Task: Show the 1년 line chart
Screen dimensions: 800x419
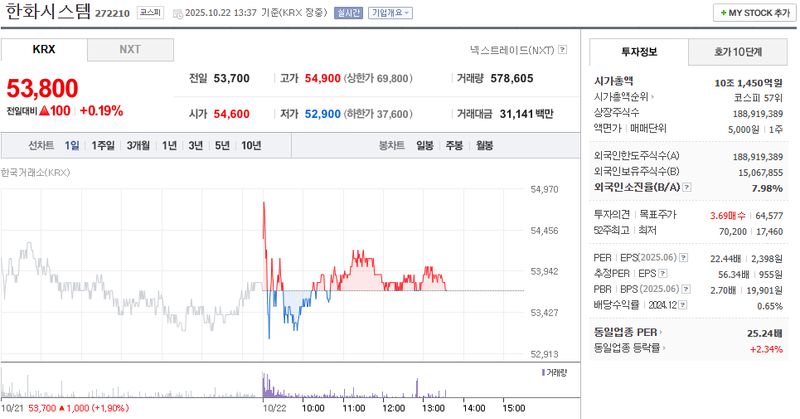Action: [169, 145]
